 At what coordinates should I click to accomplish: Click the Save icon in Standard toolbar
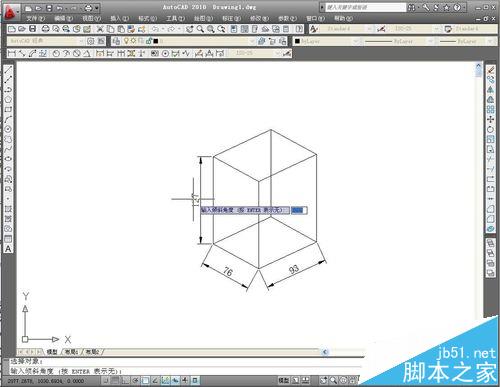pos(32,29)
